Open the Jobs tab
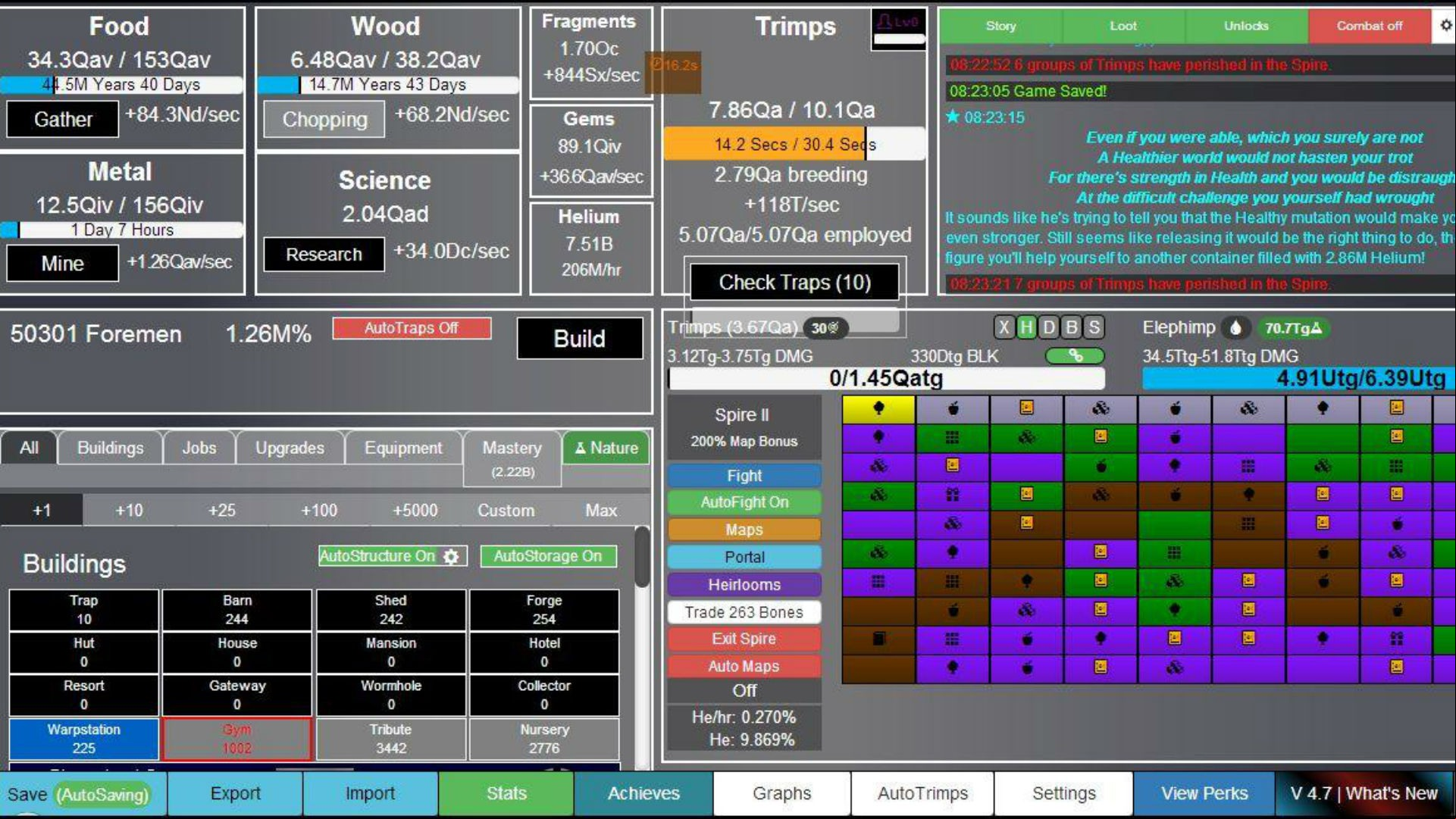The image size is (1456, 819). [x=199, y=448]
